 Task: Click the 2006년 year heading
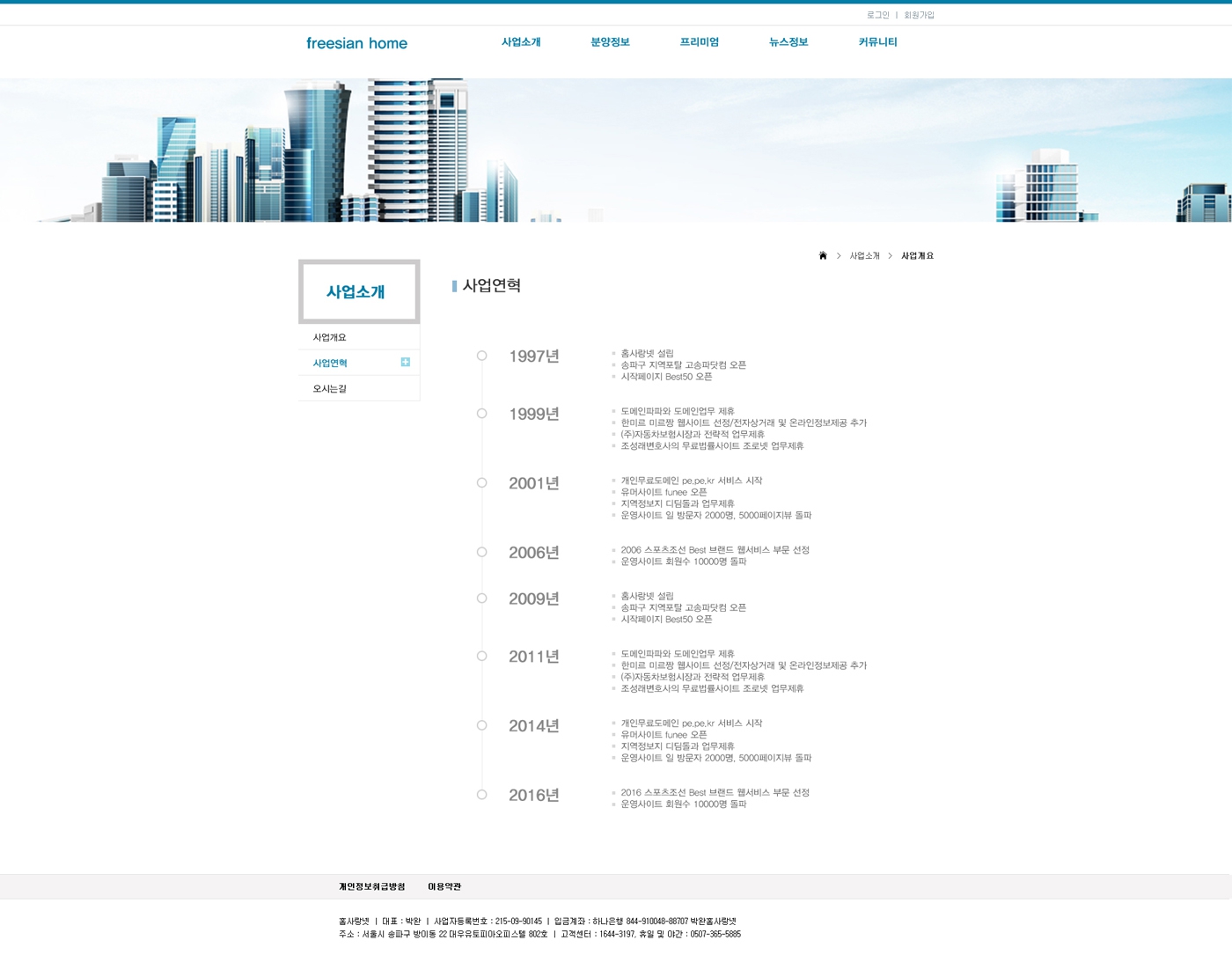534,553
